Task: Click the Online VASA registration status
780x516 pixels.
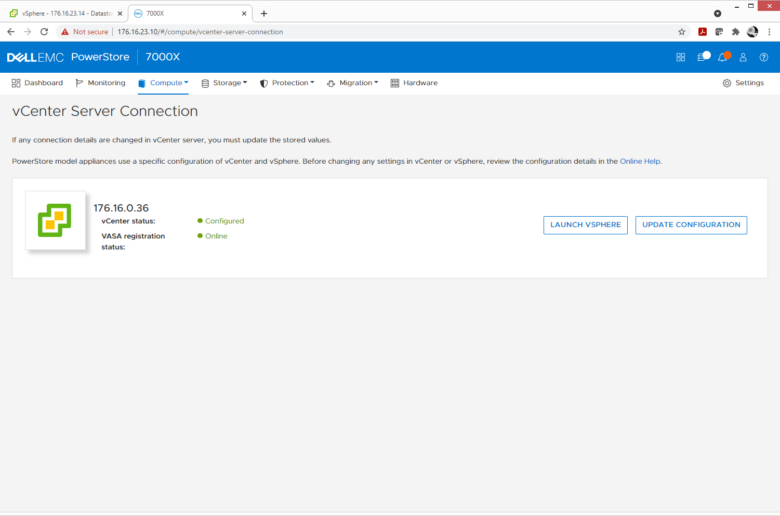Action: (216, 236)
